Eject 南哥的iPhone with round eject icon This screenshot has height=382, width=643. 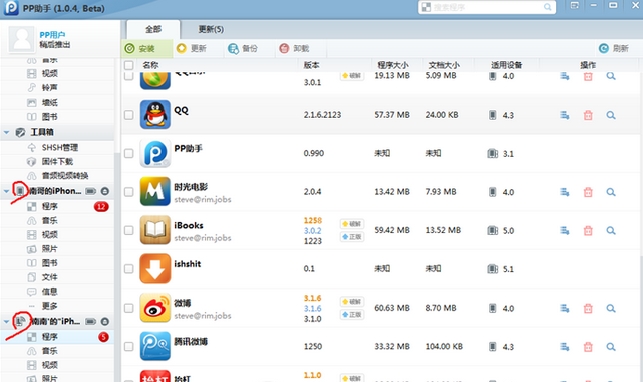pyautogui.click(x=105, y=191)
